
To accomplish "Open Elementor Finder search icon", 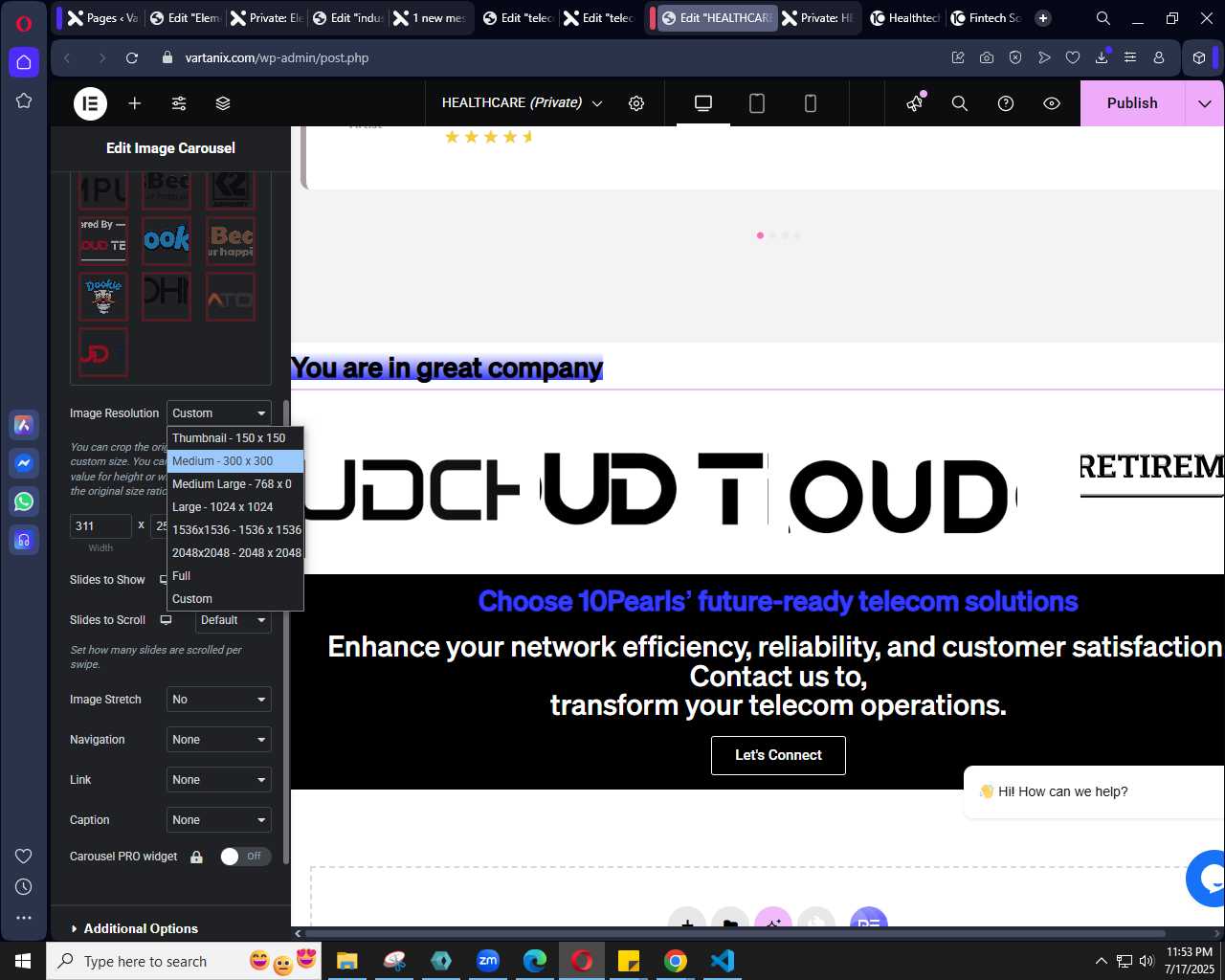I will coord(960,103).
